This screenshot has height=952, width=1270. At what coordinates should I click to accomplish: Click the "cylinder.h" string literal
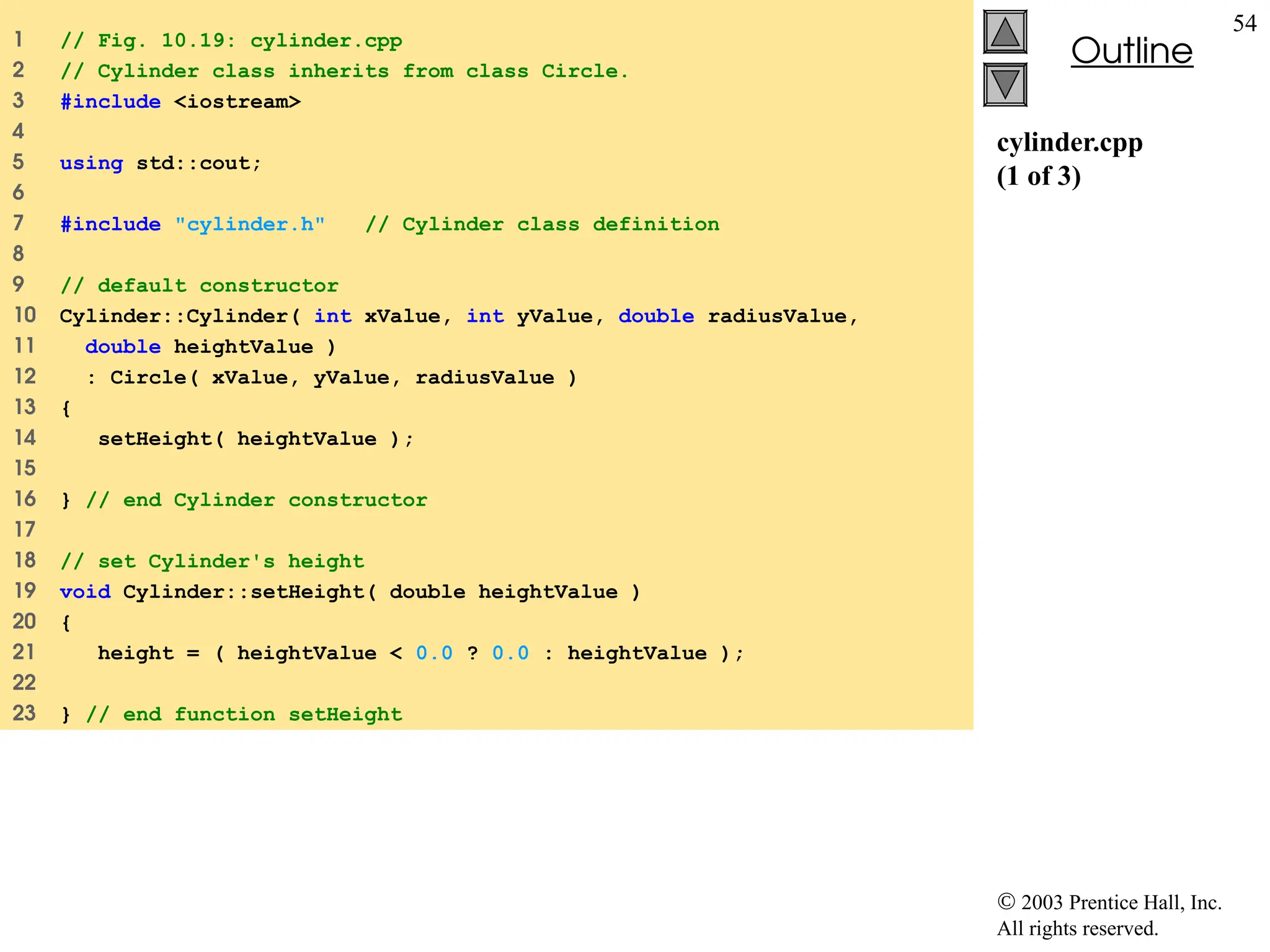tap(250, 224)
